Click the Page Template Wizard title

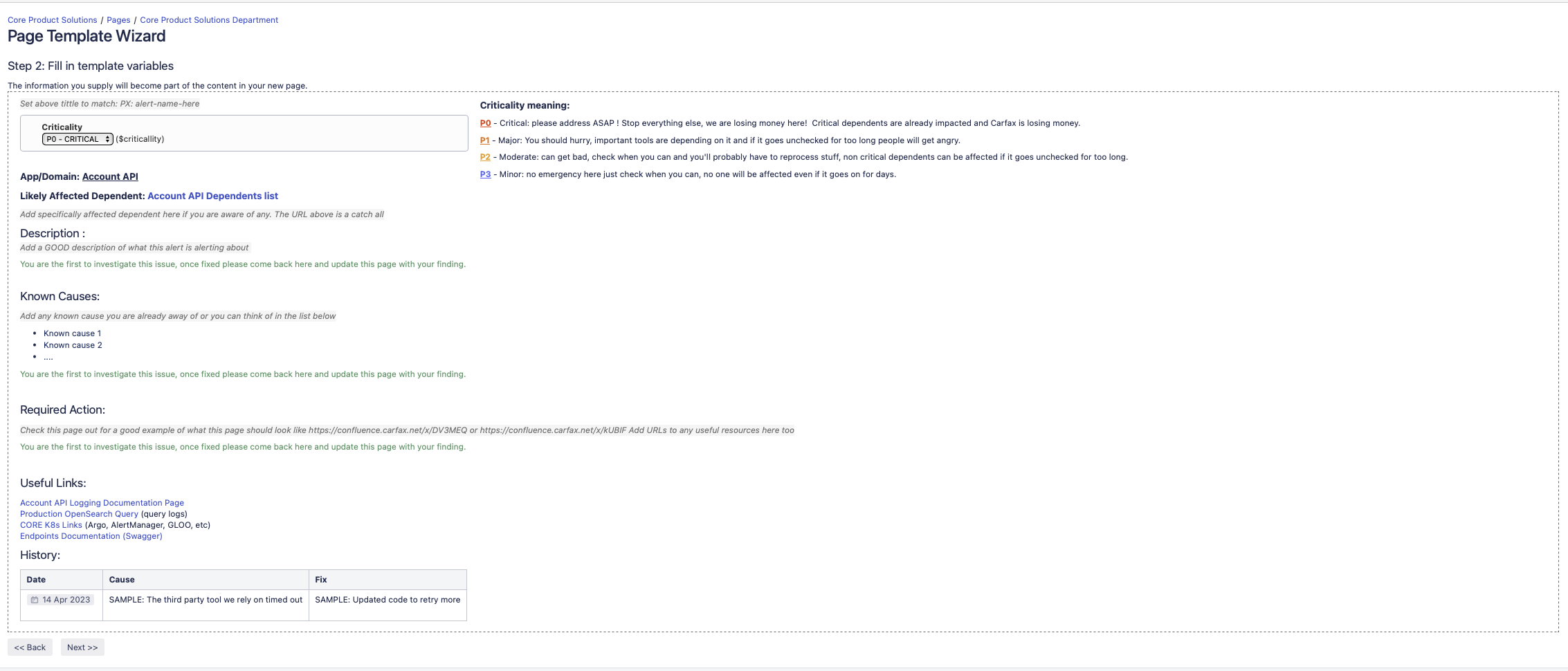pyautogui.click(x=86, y=36)
